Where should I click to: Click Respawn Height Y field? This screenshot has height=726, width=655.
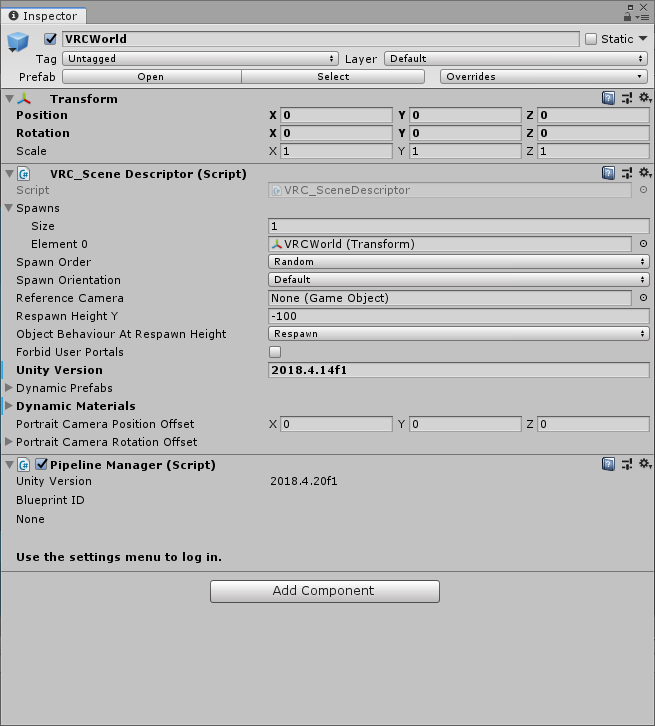[459, 316]
